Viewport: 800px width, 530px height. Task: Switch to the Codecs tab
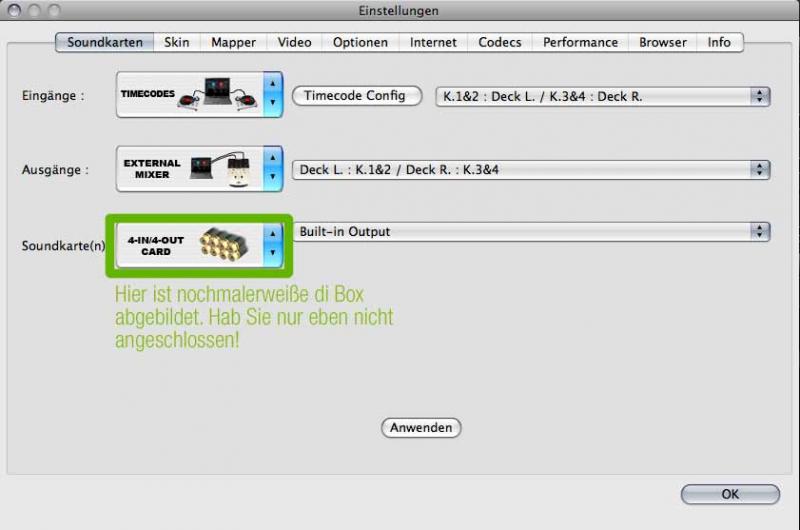499,42
